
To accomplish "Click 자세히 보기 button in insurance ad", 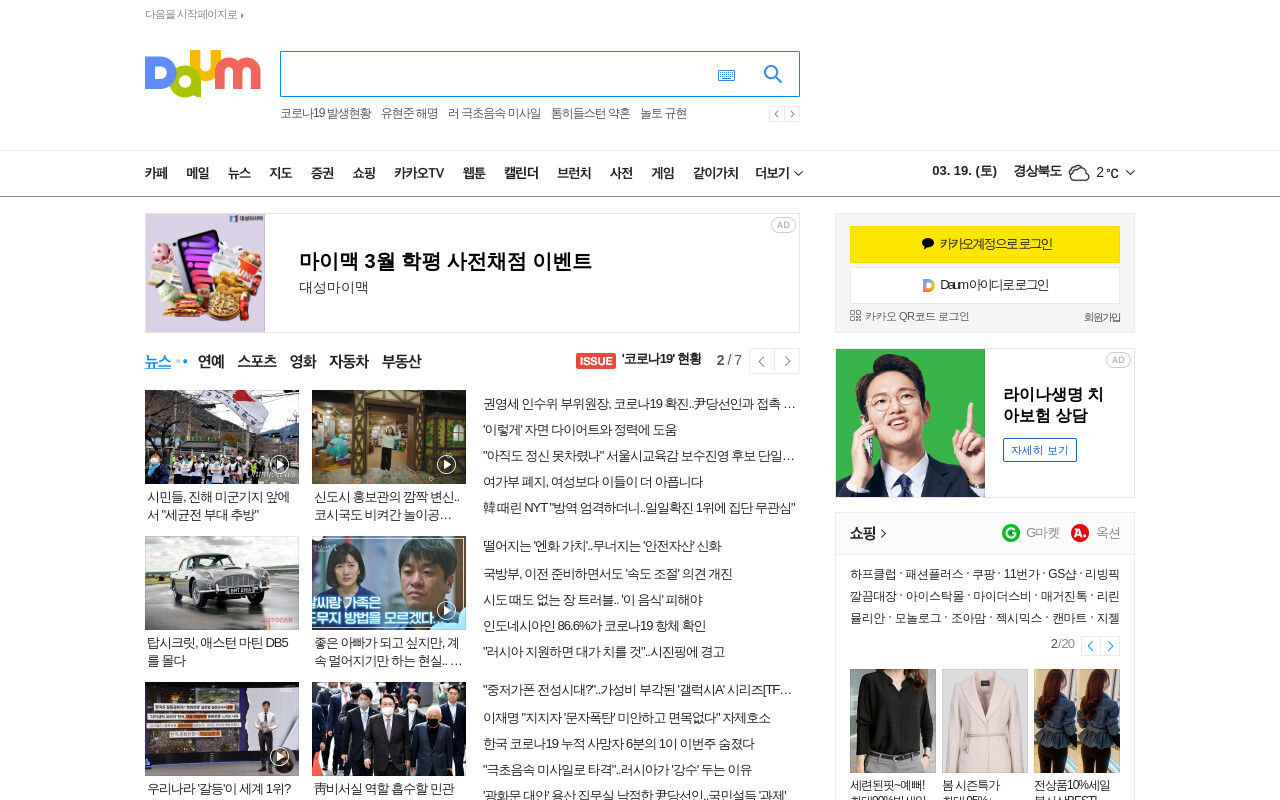I will [x=1040, y=450].
